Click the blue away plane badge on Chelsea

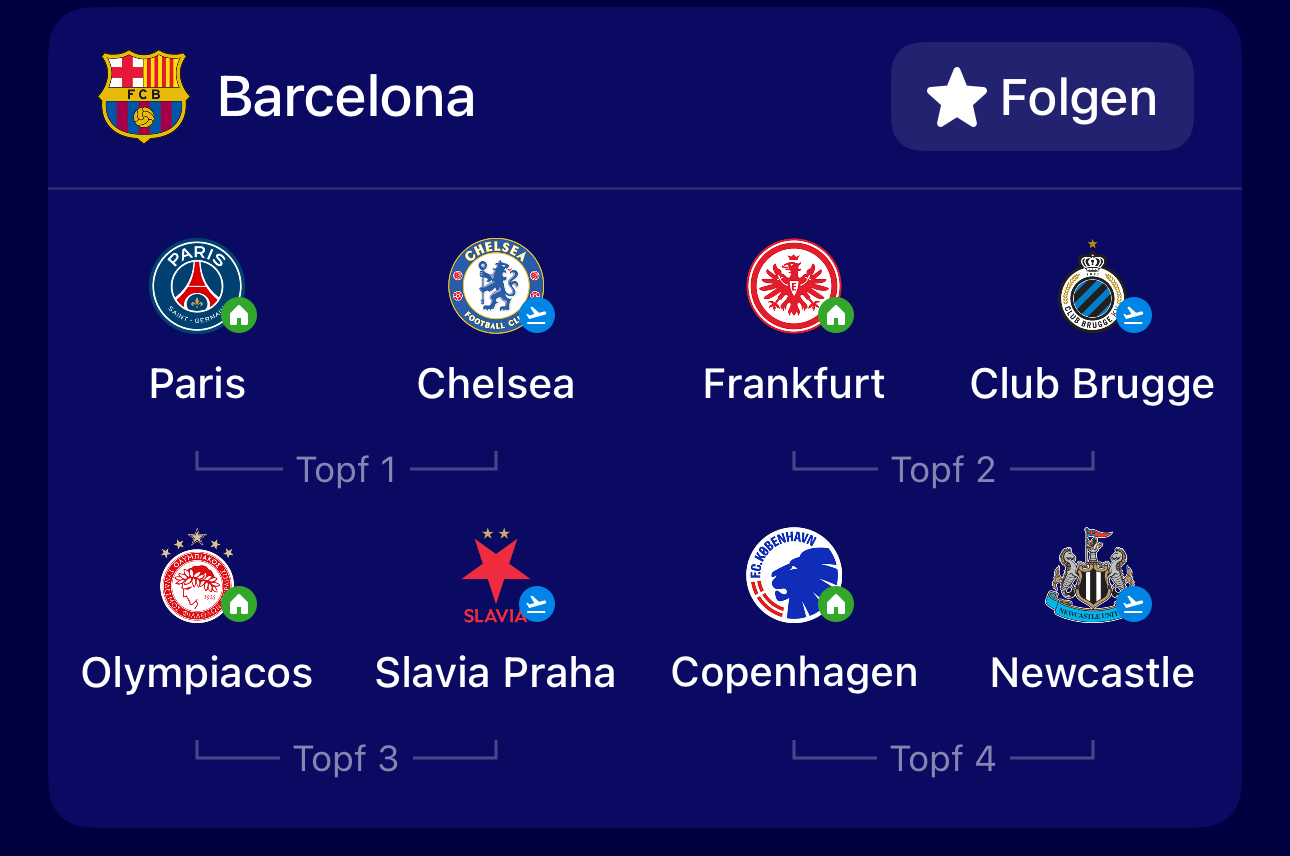pos(537,315)
